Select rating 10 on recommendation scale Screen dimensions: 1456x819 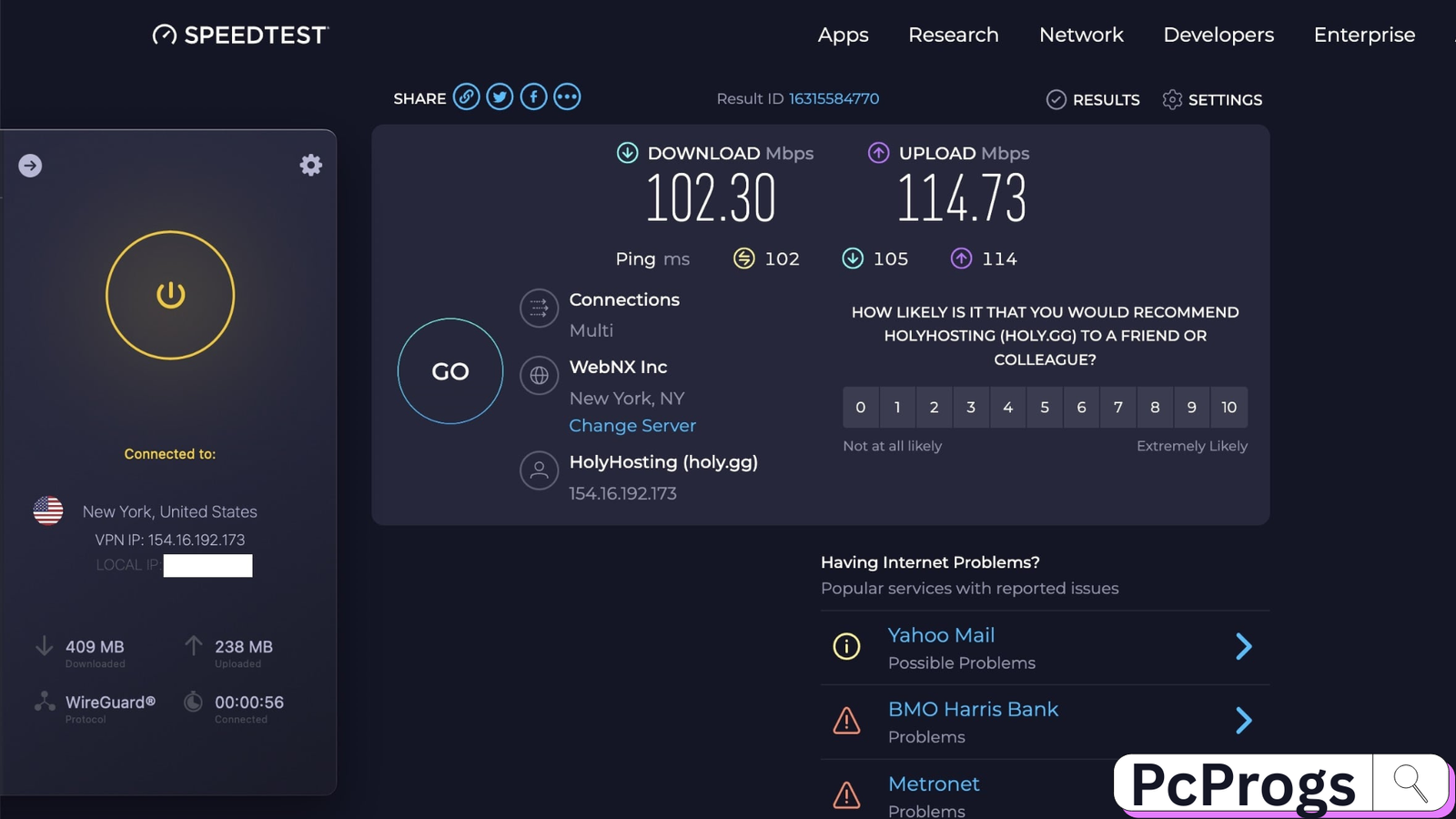[x=1229, y=407]
